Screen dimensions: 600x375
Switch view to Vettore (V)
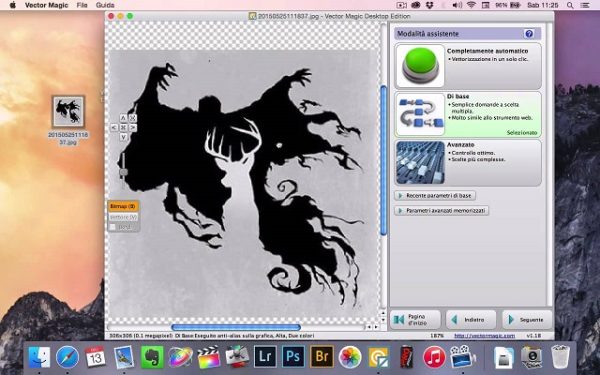pos(123,217)
